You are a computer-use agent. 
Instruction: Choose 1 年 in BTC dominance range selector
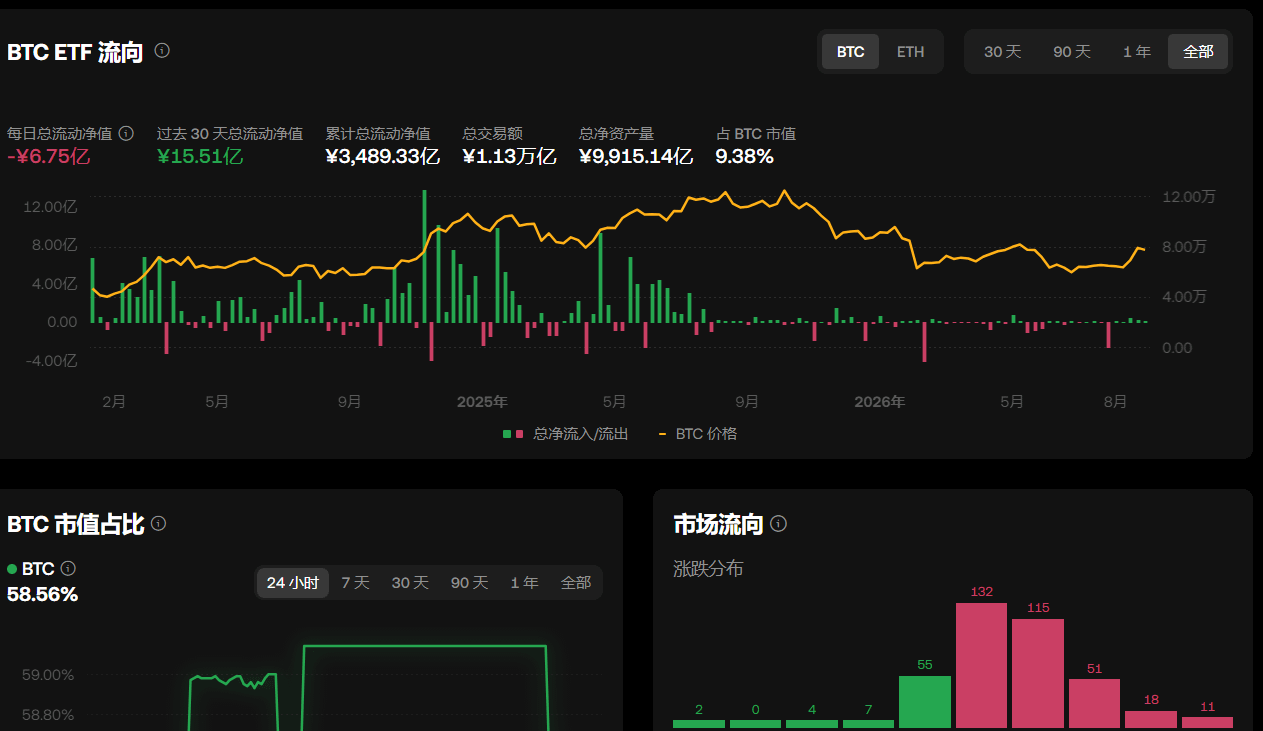click(524, 583)
